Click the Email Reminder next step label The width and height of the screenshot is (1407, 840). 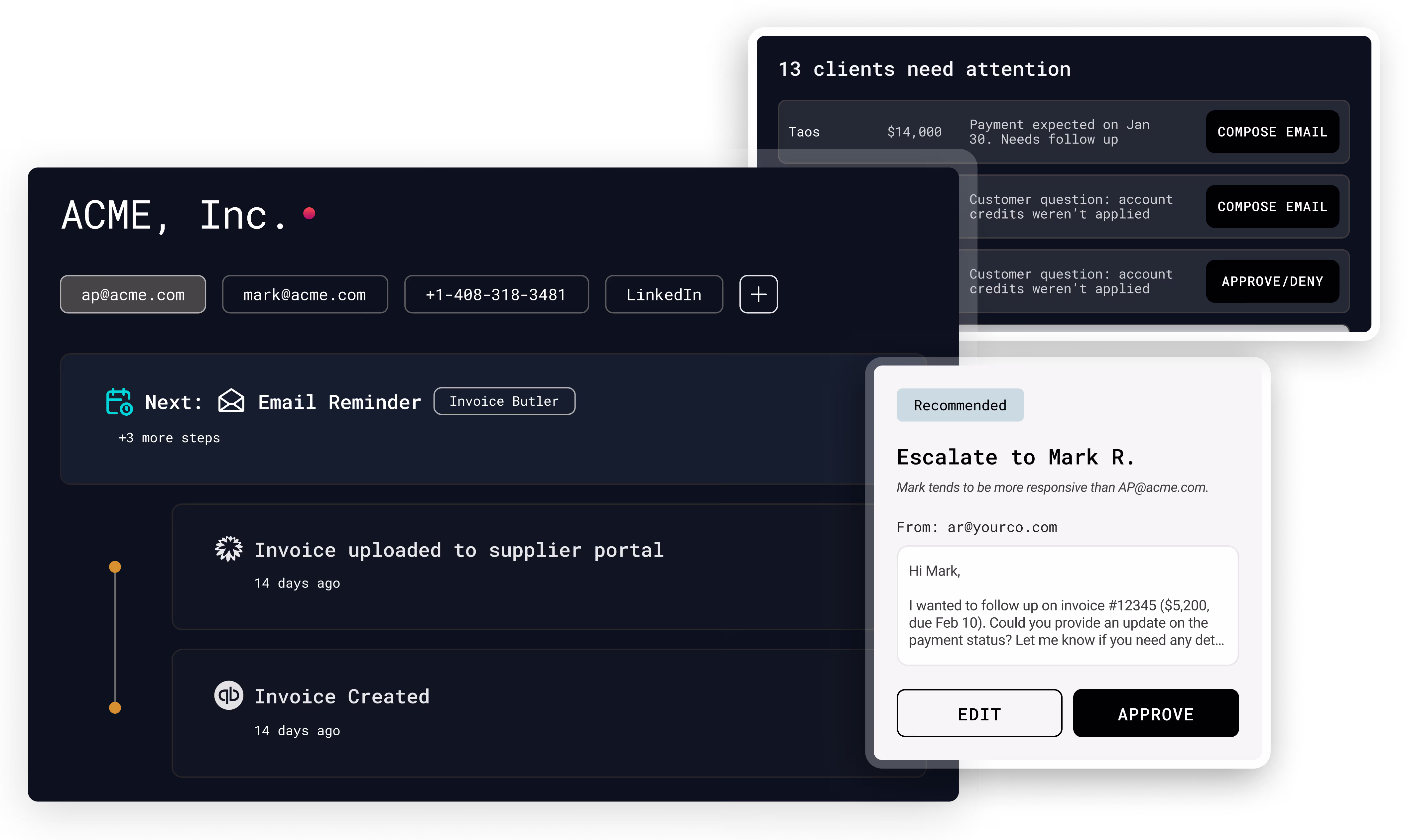pyautogui.click(x=340, y=402)
